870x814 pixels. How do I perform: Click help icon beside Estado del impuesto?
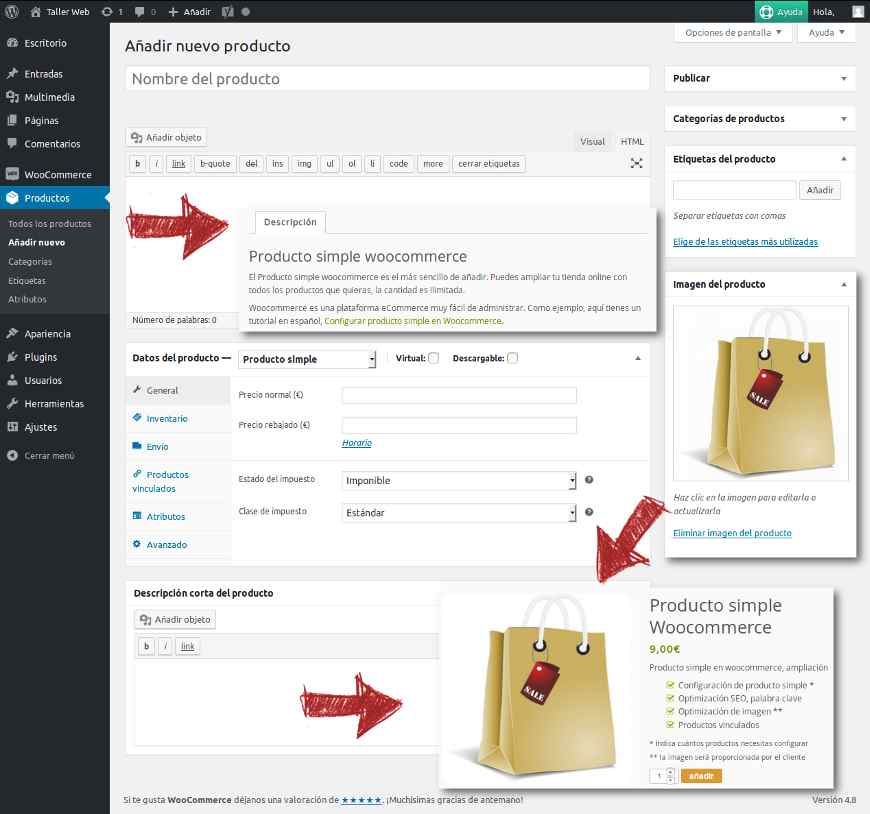click(x=589, y=480)
